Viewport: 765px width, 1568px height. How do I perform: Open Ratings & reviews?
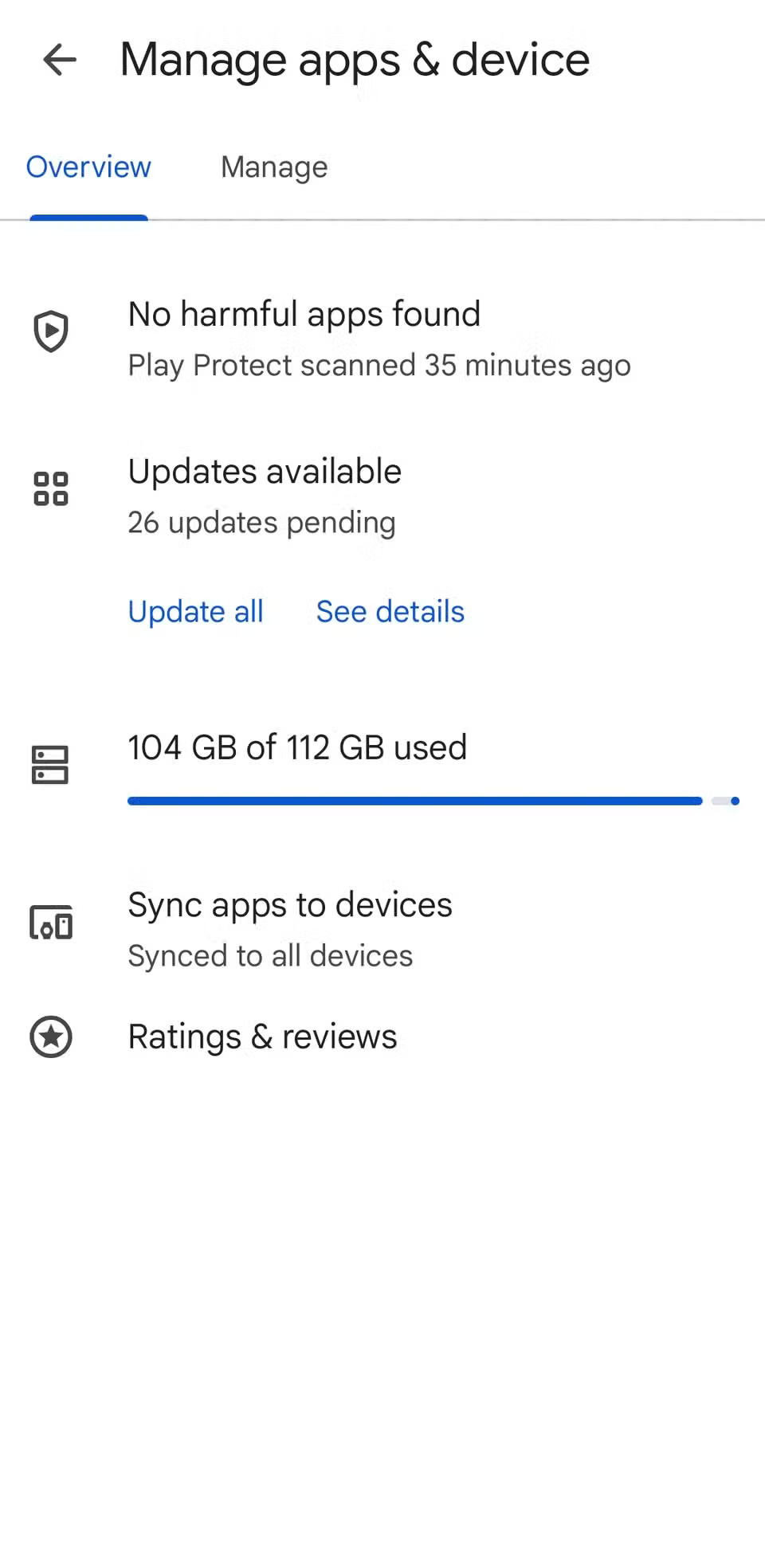point(262,1037)
